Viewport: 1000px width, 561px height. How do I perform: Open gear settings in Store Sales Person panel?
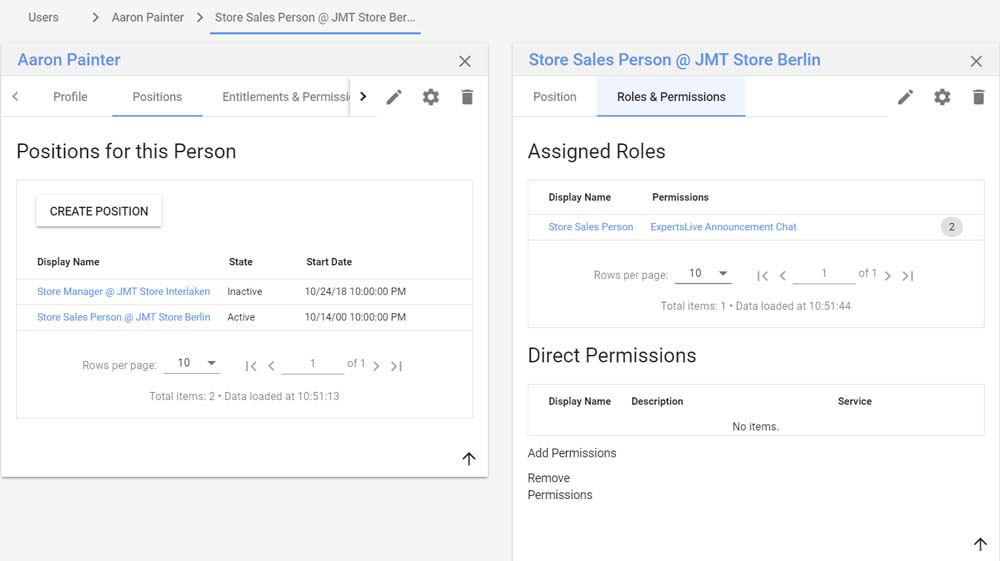942,97
